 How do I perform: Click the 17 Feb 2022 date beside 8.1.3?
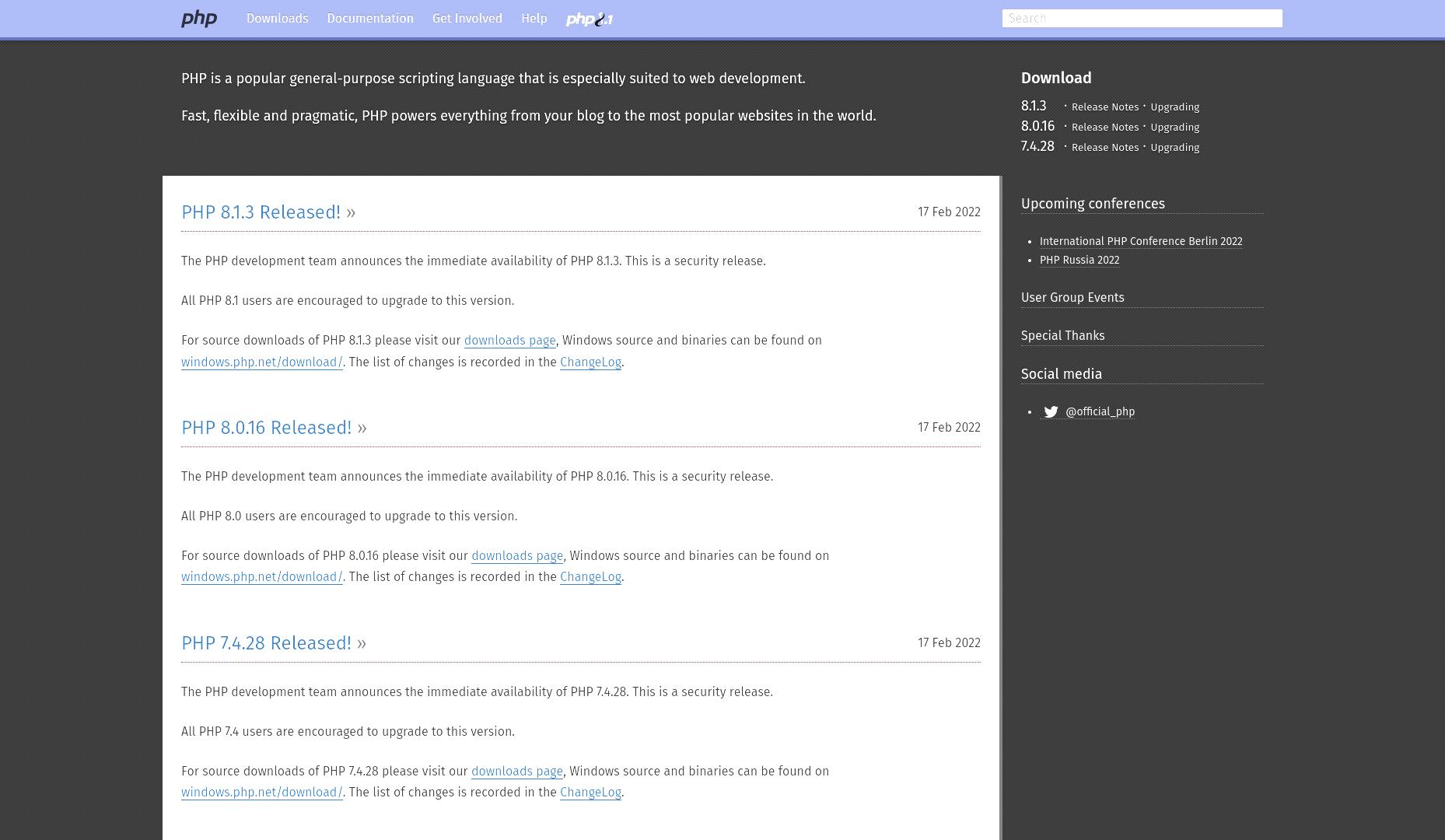pyautogui.click(x=949, y=212)
